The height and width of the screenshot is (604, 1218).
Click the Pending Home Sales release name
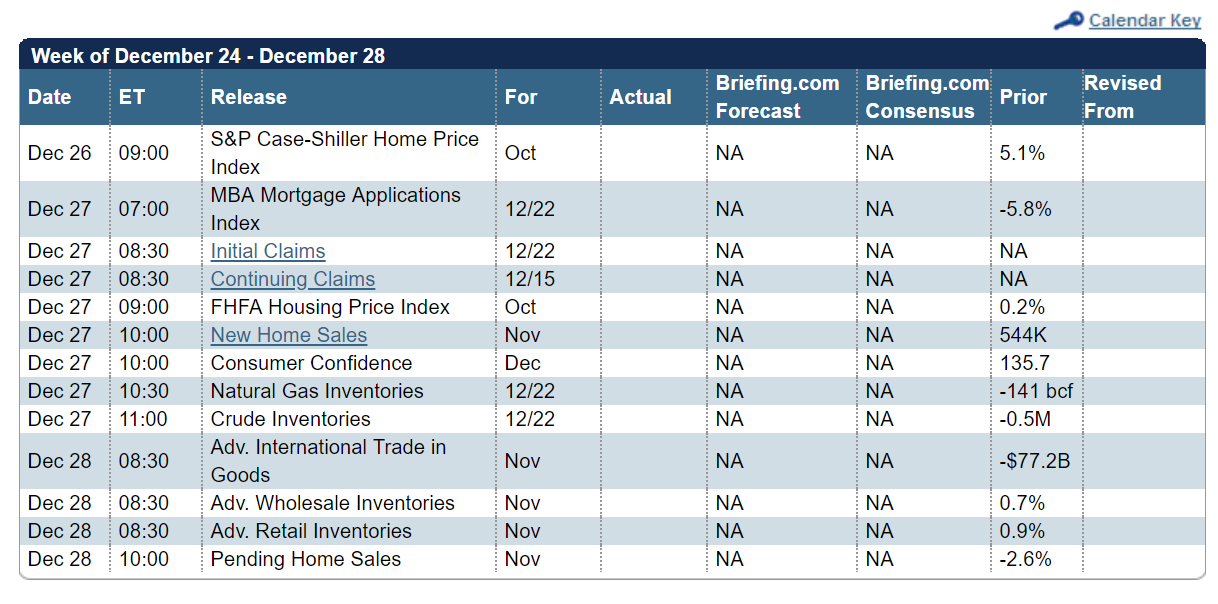[x=306, y=559]
